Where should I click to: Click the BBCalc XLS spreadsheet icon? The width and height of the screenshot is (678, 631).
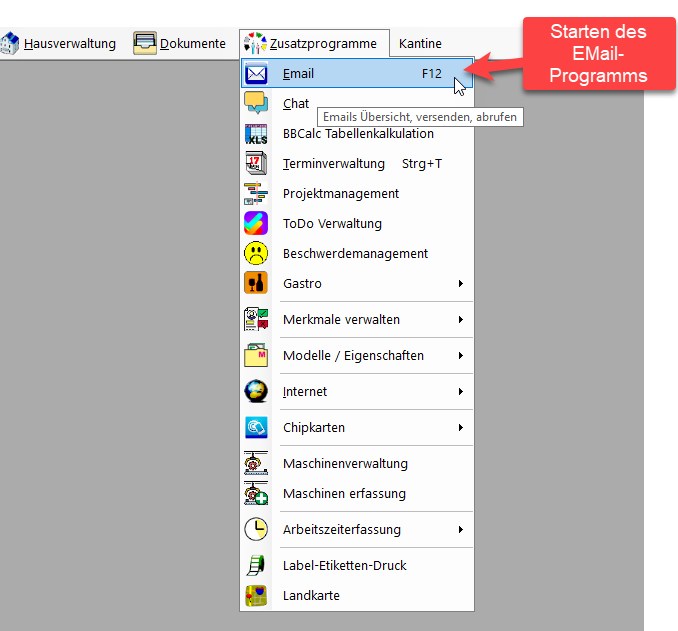click(x=256, y=134)
